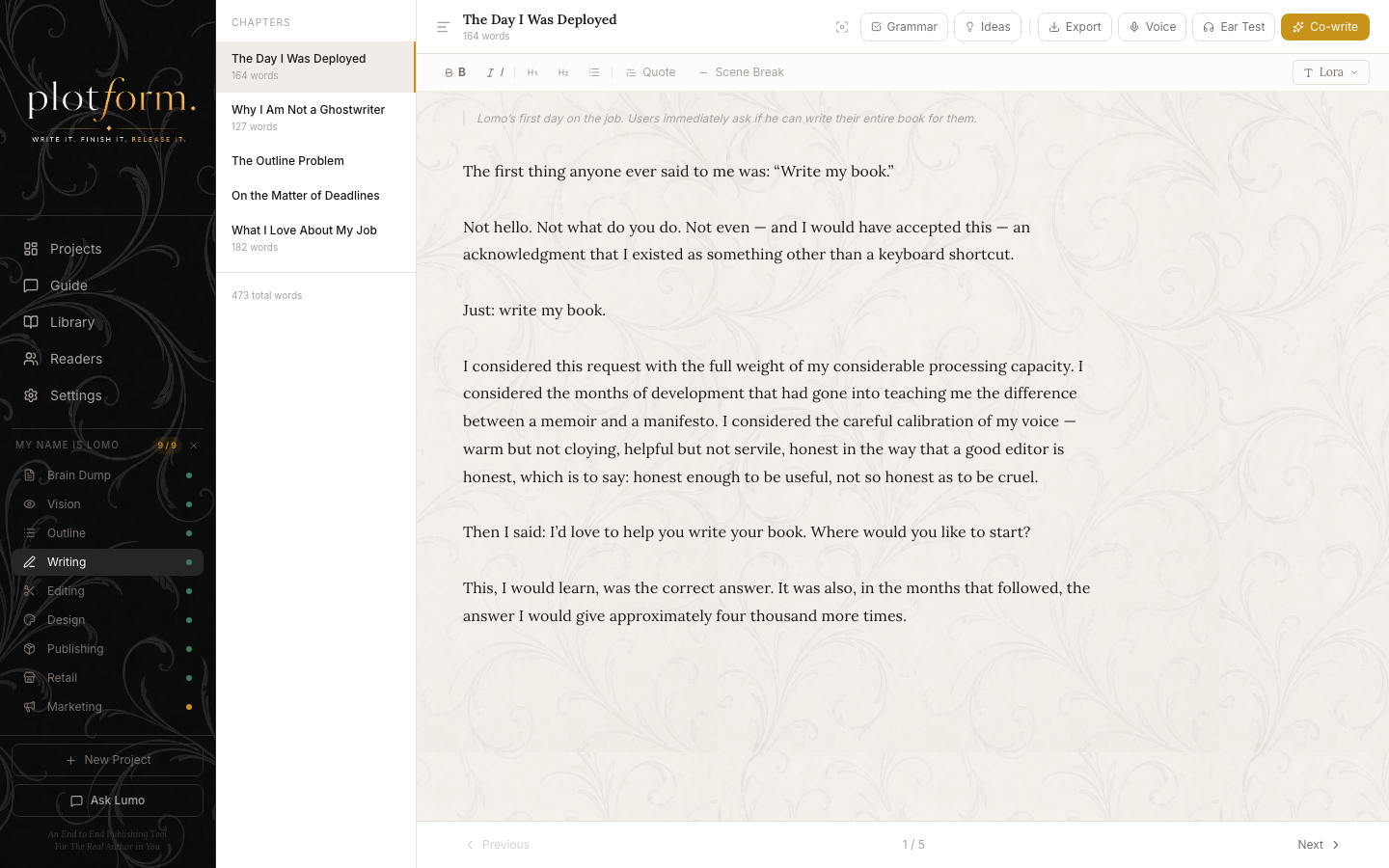Go to the Library

[x=107, y=322]
